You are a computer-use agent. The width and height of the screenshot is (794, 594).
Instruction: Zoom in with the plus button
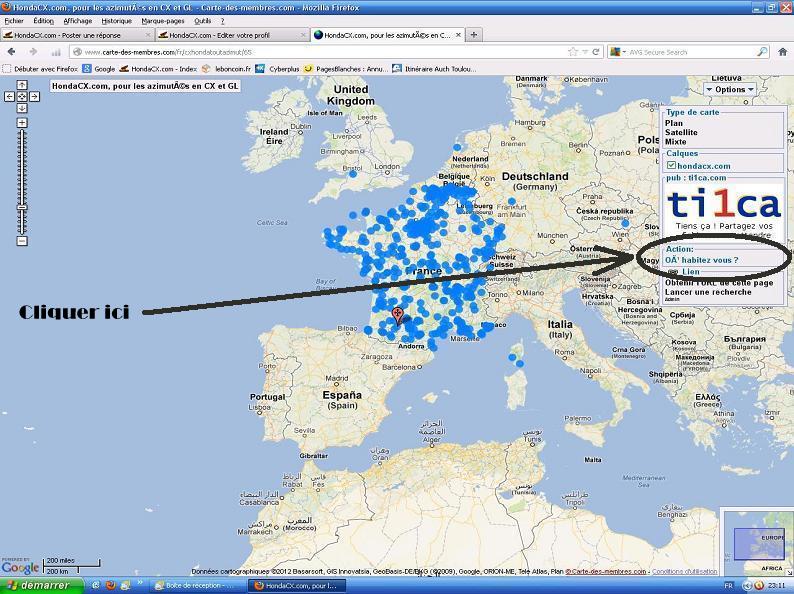click(x=22, y=123)
